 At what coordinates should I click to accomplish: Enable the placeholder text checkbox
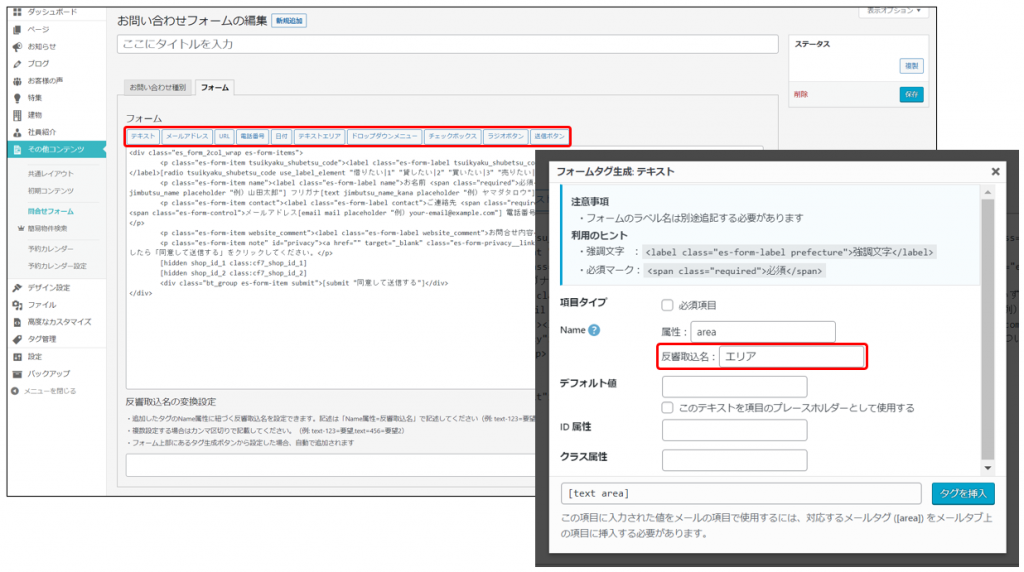point(667,408)
